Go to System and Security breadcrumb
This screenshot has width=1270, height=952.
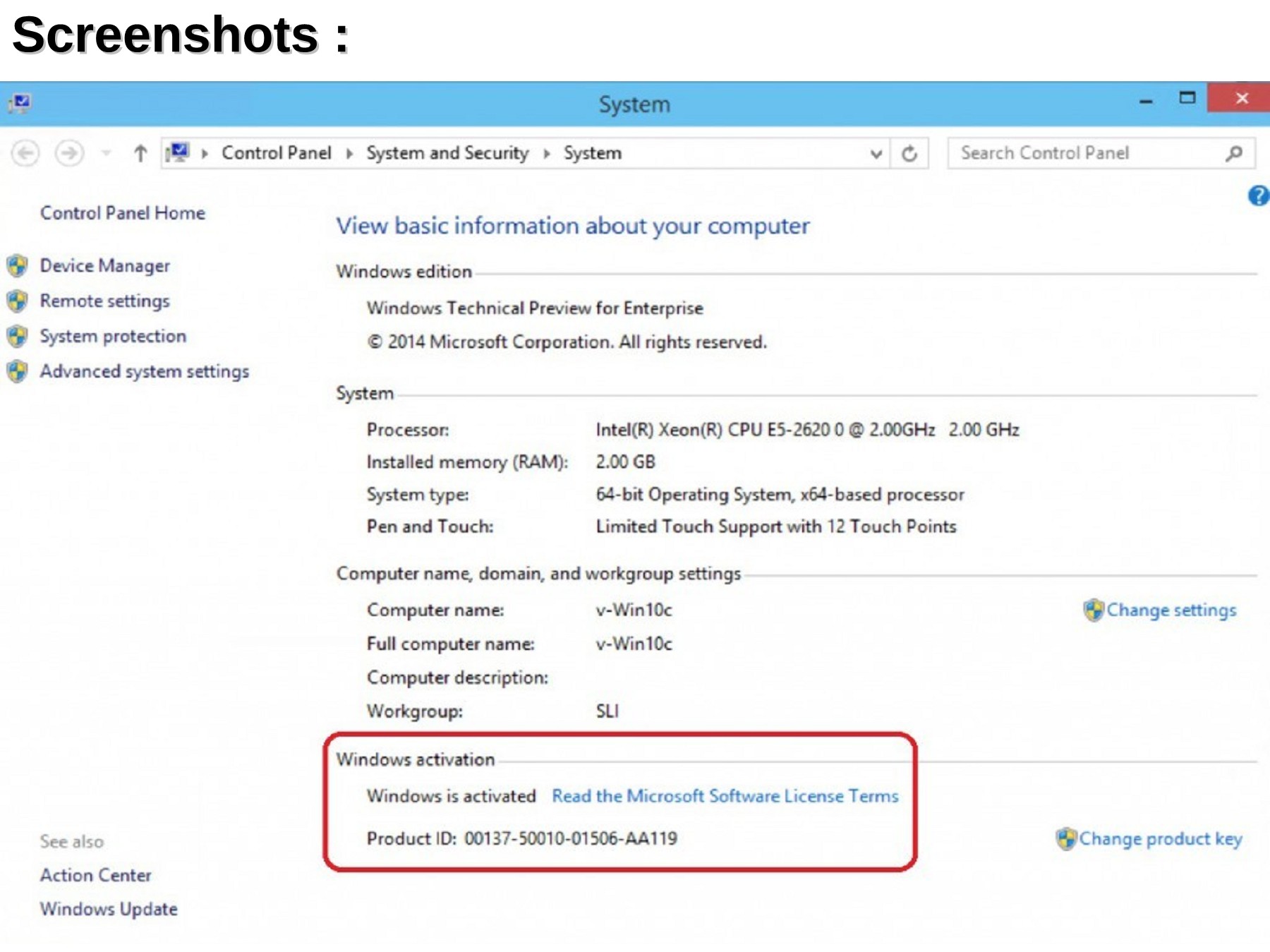click(x=447, y=153)
